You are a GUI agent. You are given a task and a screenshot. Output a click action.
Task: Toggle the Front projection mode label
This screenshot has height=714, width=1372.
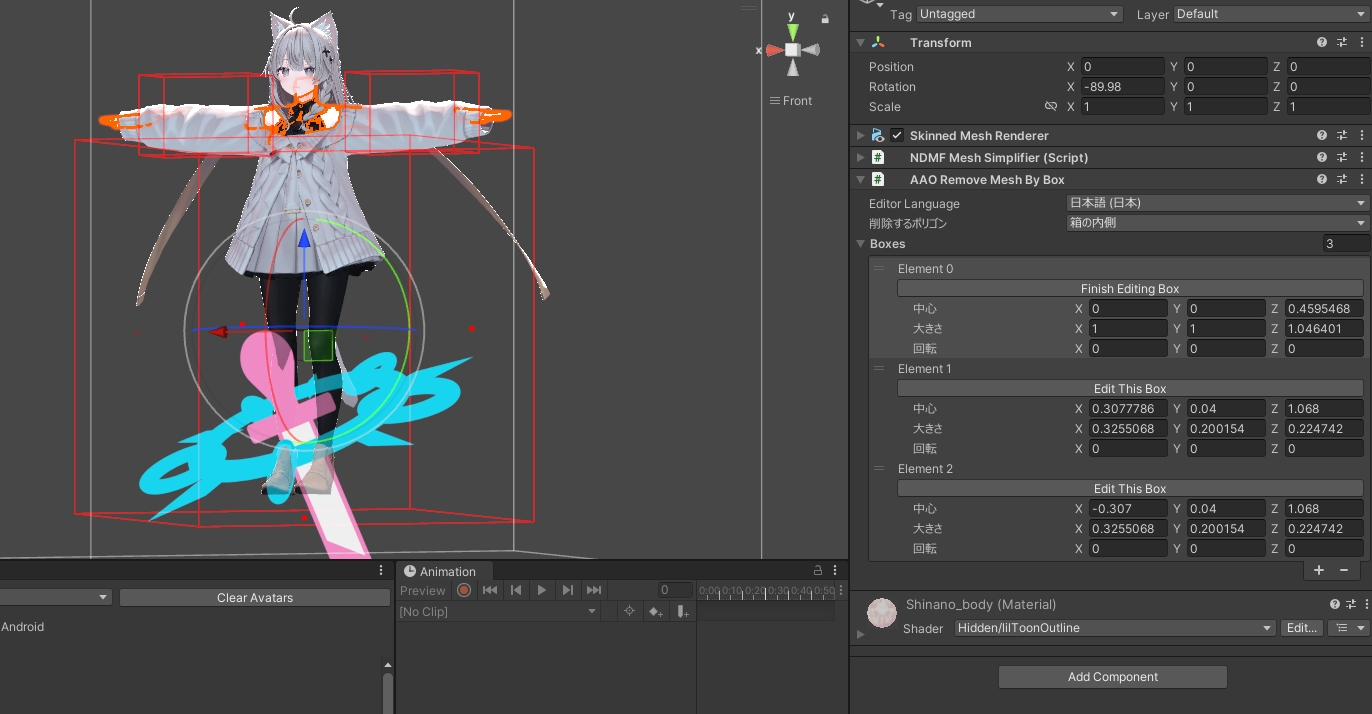[x=790, y=100]
